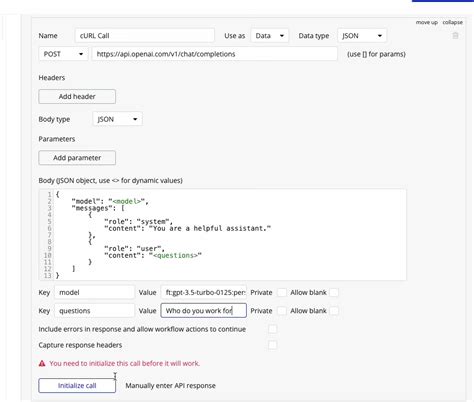
Task: Enable Allow blank for questions key
Action: (x=334, y=311)
